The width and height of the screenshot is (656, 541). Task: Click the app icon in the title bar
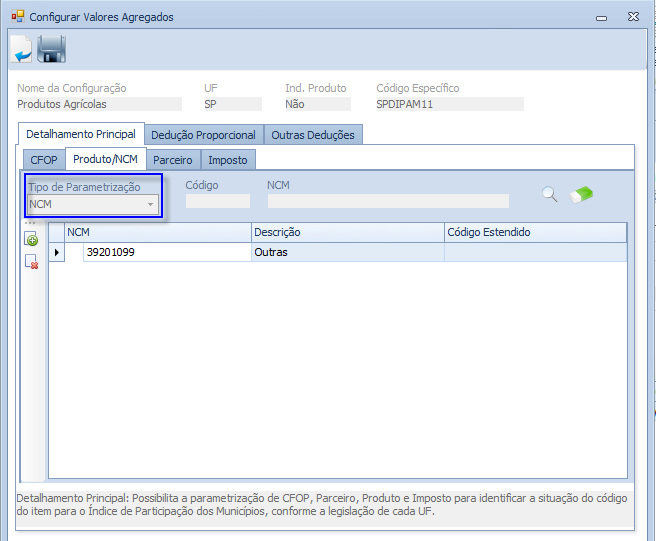(x=17, y=17)
